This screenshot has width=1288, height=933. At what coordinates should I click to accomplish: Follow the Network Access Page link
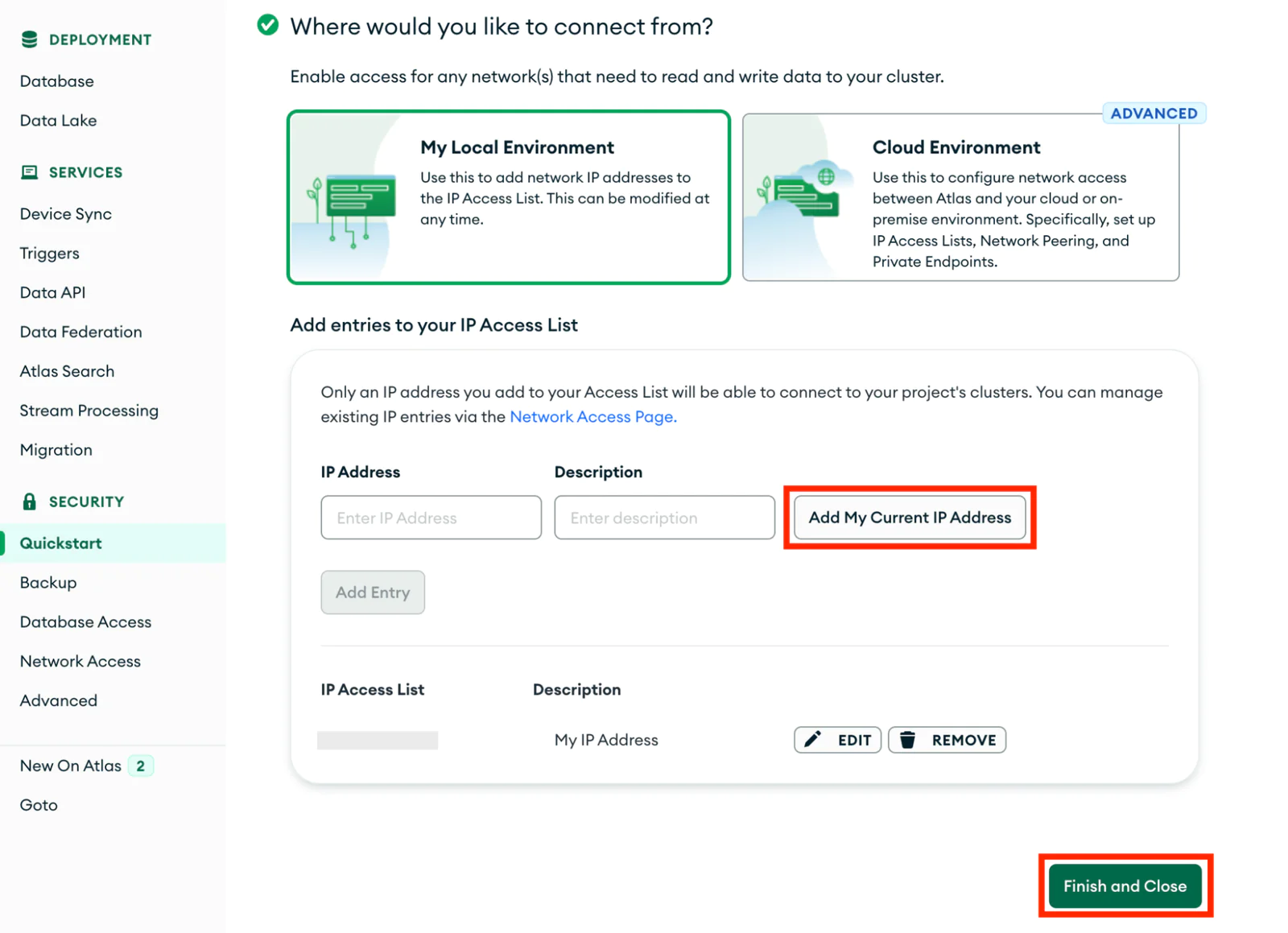[x=593, y=417]
